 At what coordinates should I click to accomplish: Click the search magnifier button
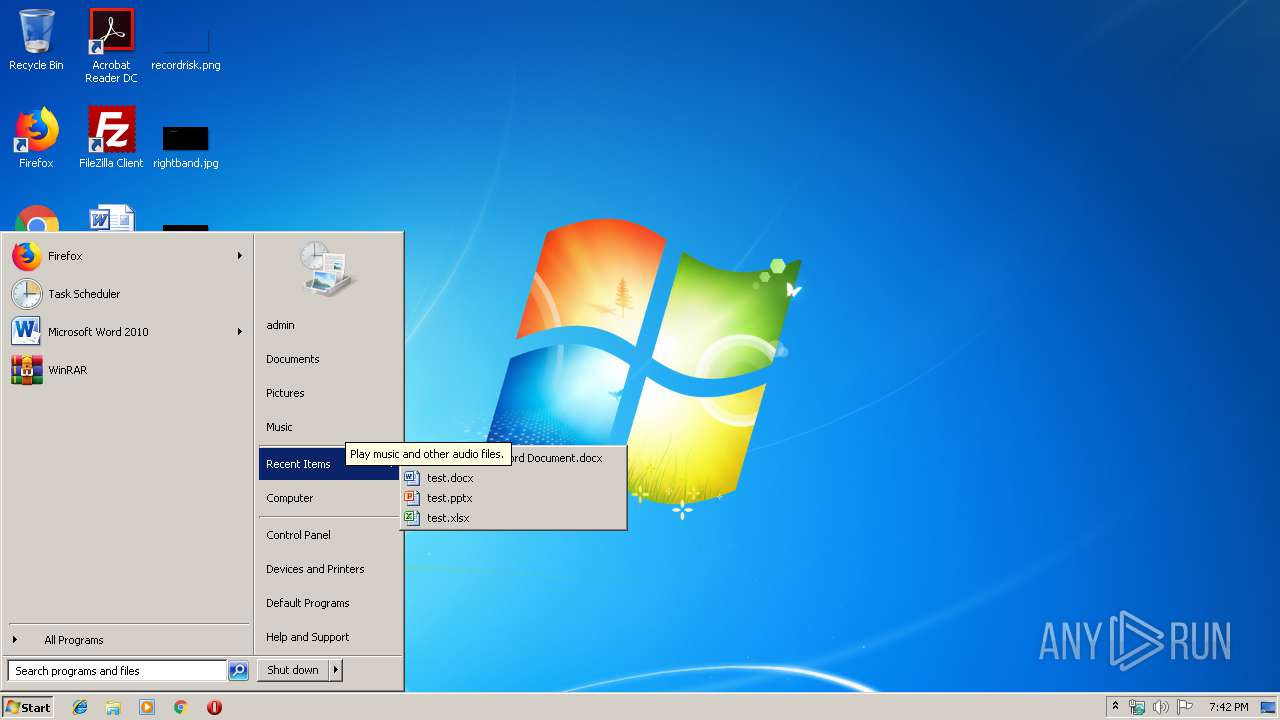click(238, 671)
